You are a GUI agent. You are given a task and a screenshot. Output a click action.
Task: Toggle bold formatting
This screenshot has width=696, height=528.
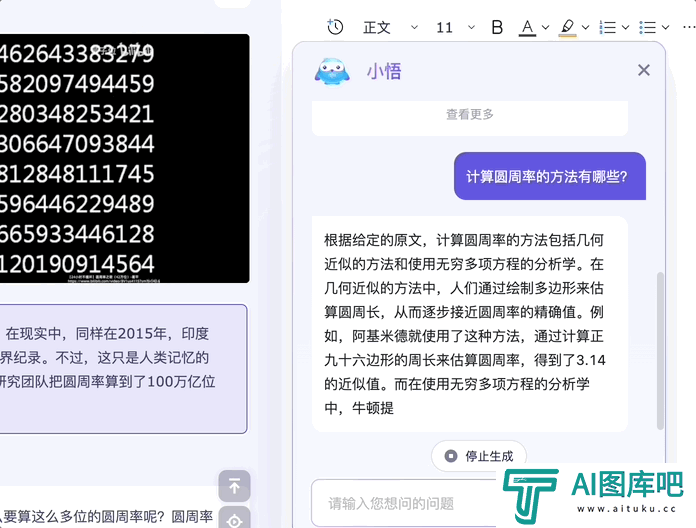click(497, 28)
